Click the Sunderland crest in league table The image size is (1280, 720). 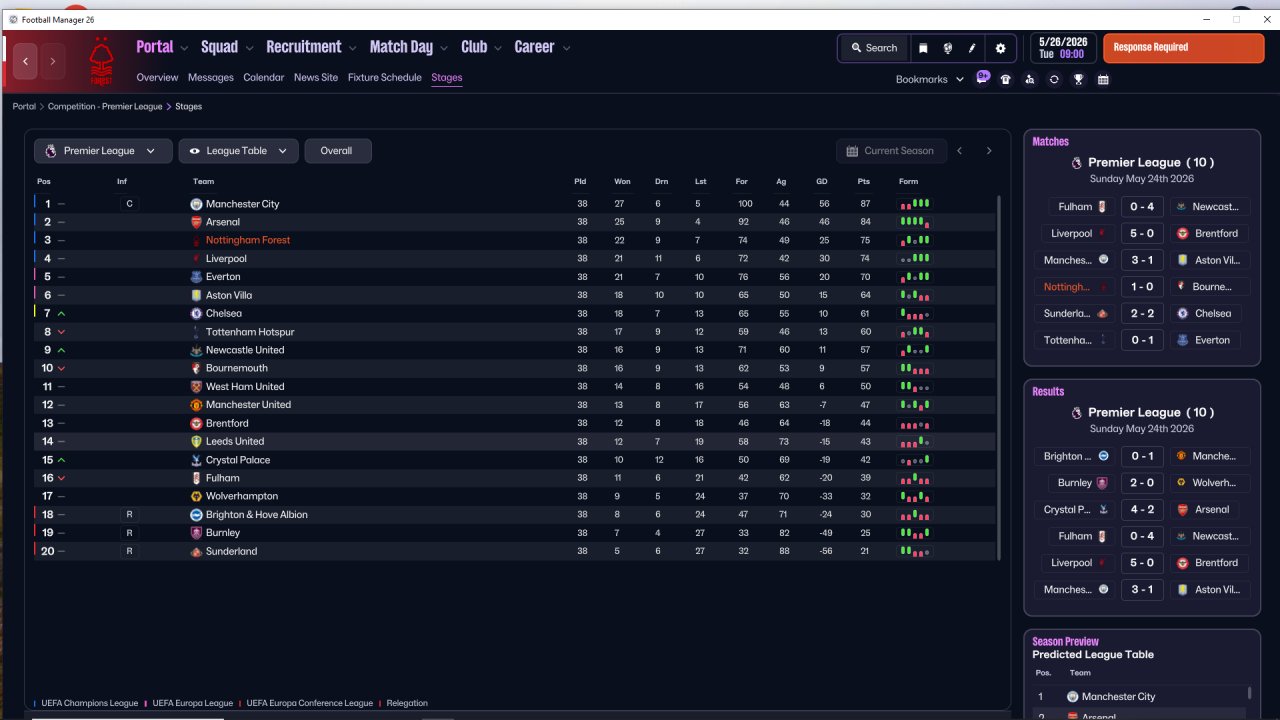click(x=196, y=552)
